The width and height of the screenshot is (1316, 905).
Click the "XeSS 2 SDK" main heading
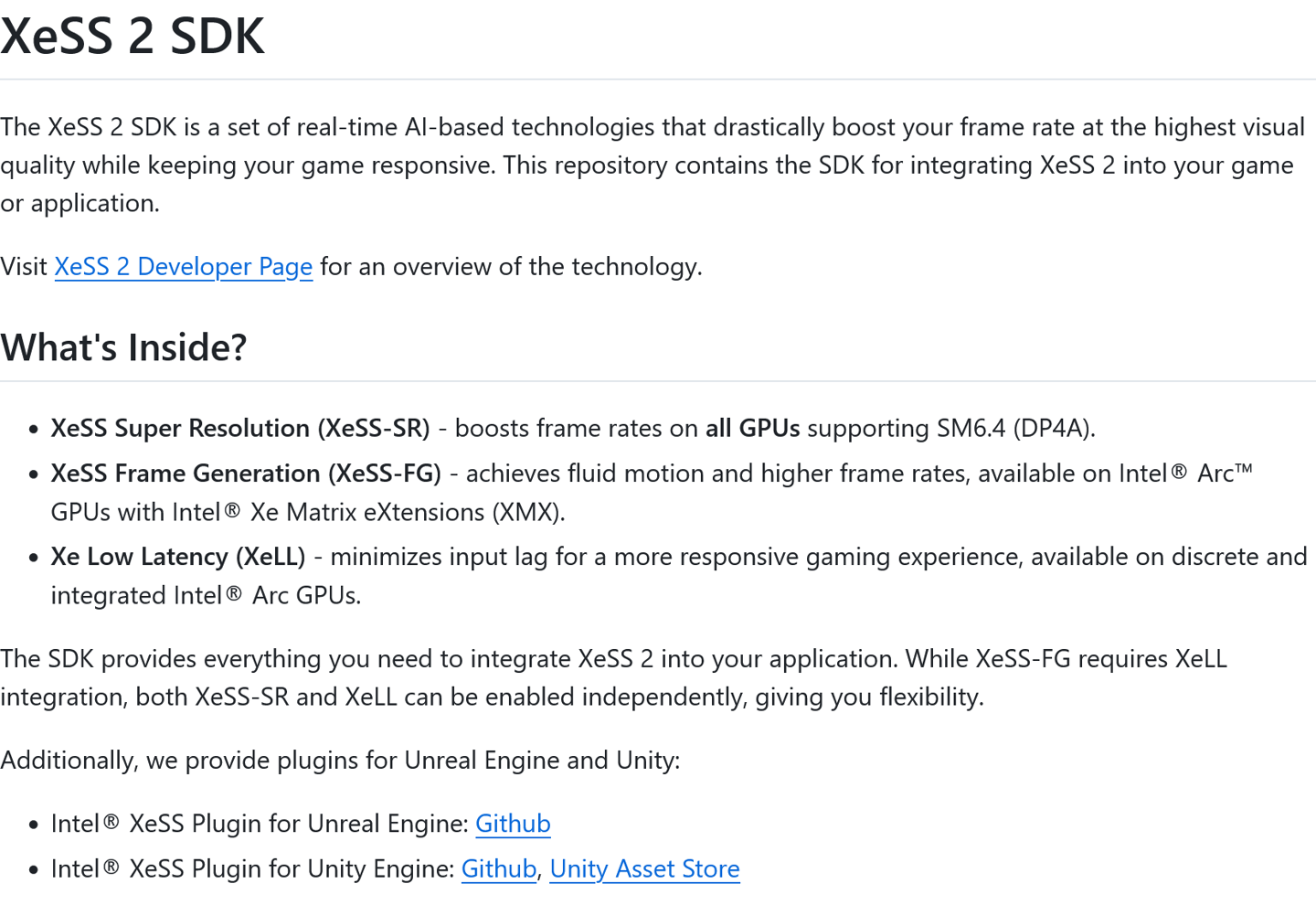pyautogui.click(x=133, y=37)
